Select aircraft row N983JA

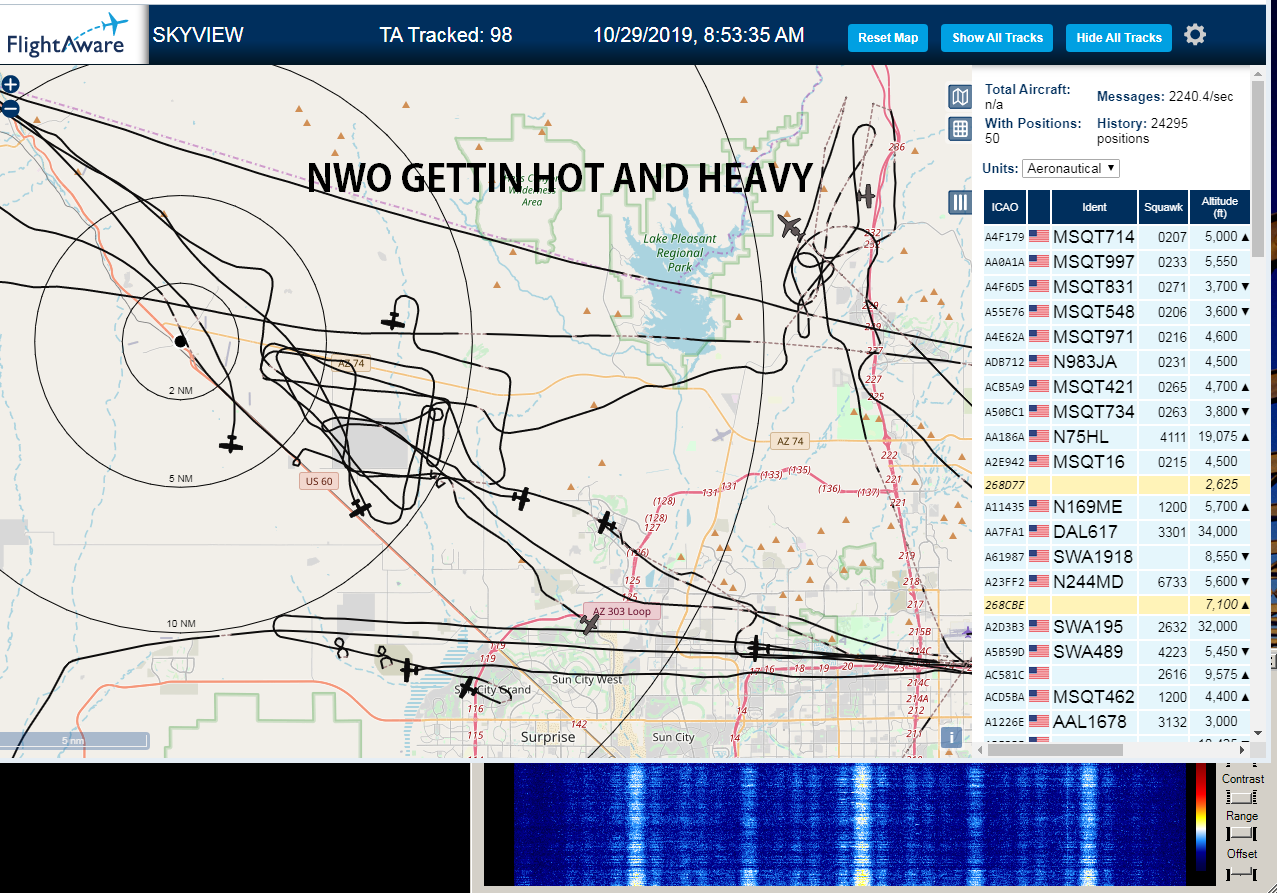pos(1117,362)
